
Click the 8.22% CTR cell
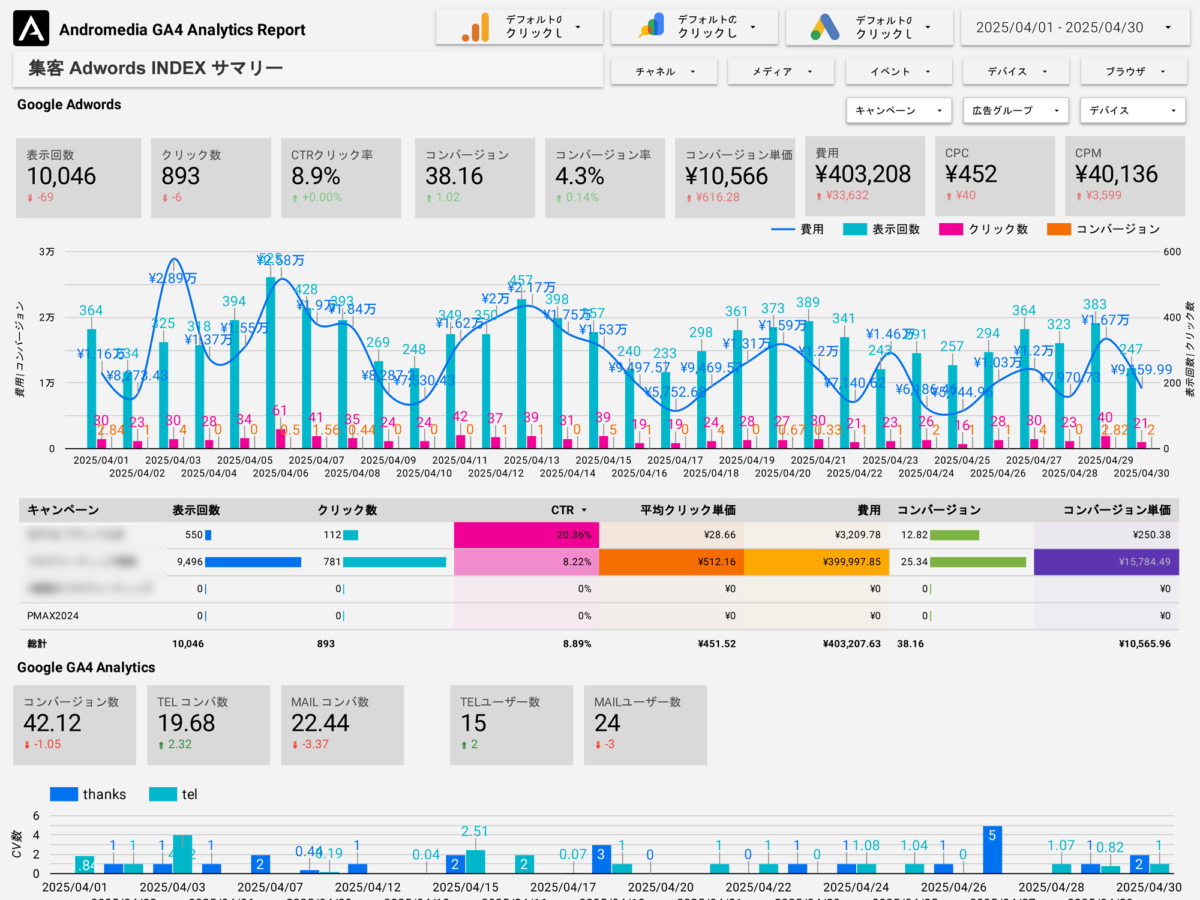526,562
